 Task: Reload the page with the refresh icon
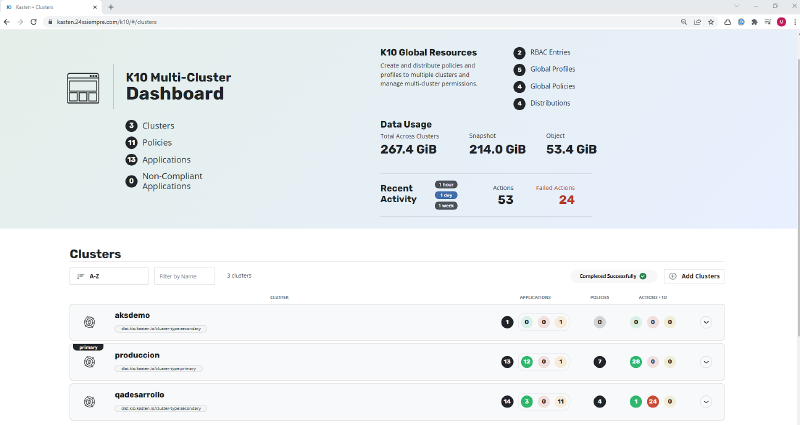[34, 22]
